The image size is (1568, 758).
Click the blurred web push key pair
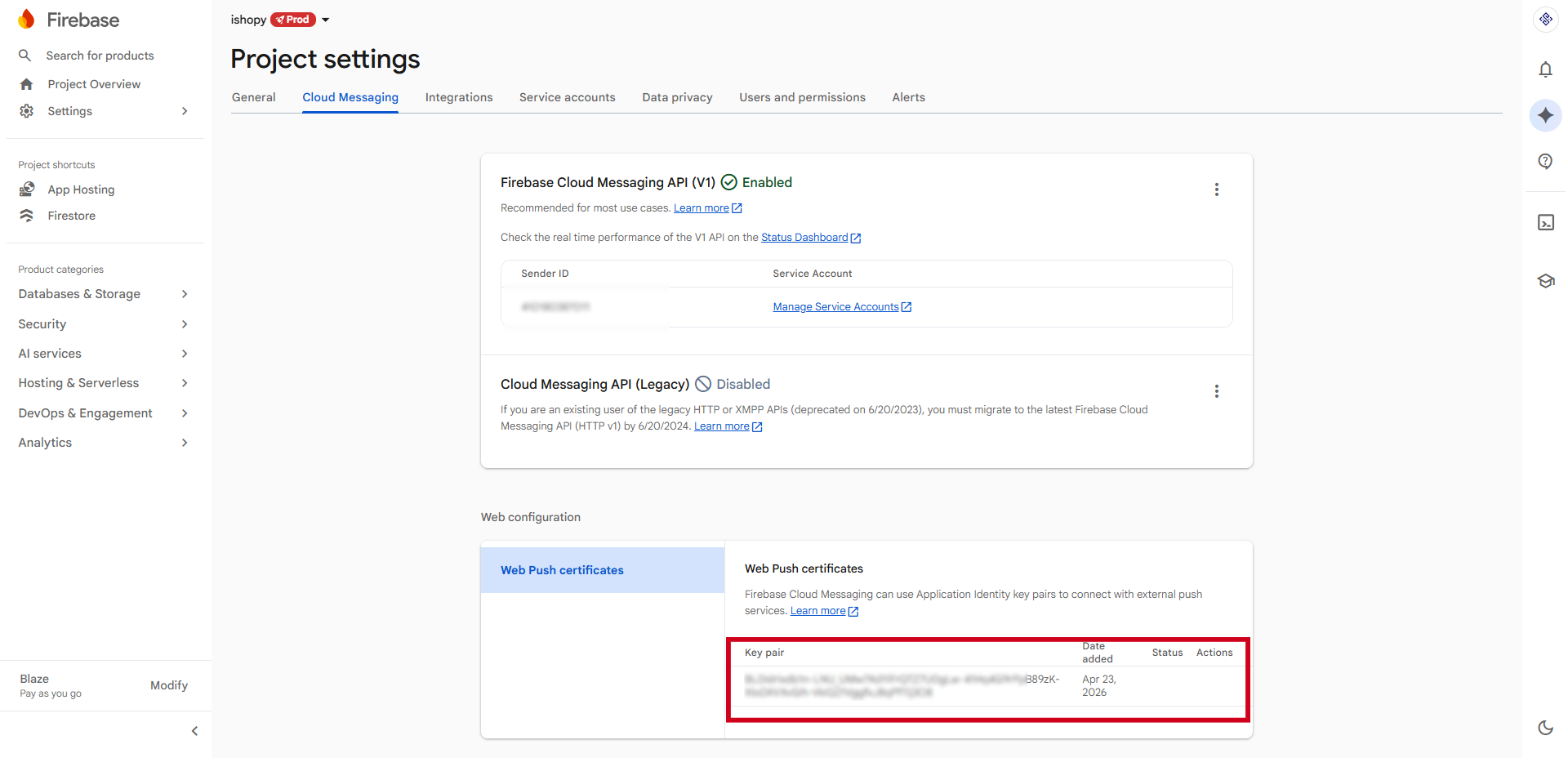[902, 686]
